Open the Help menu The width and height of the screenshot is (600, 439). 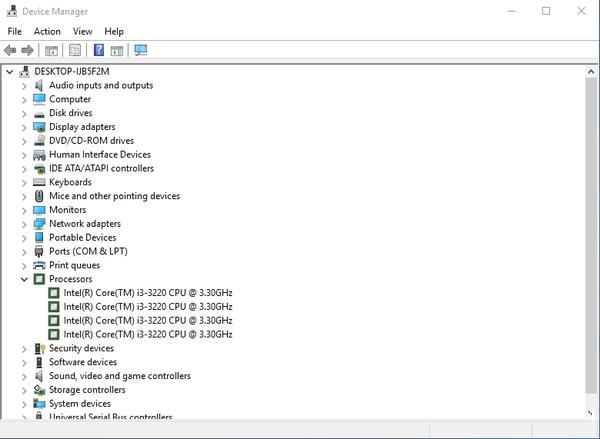(x=114, y=31)
